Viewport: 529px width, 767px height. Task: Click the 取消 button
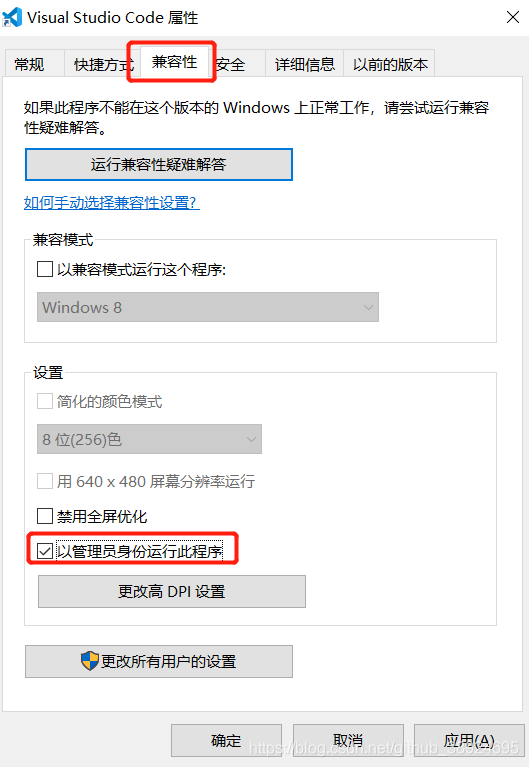(348, 741)
